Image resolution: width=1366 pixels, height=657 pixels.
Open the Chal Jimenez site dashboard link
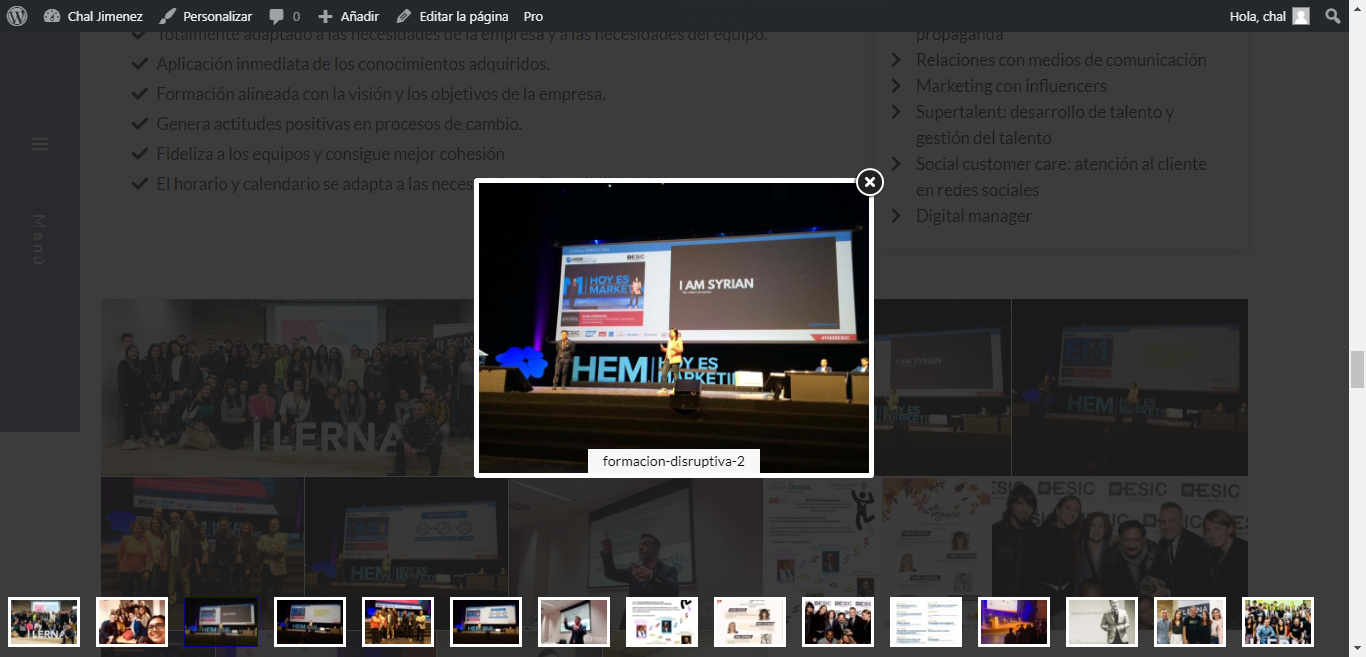tap(93, 16)
